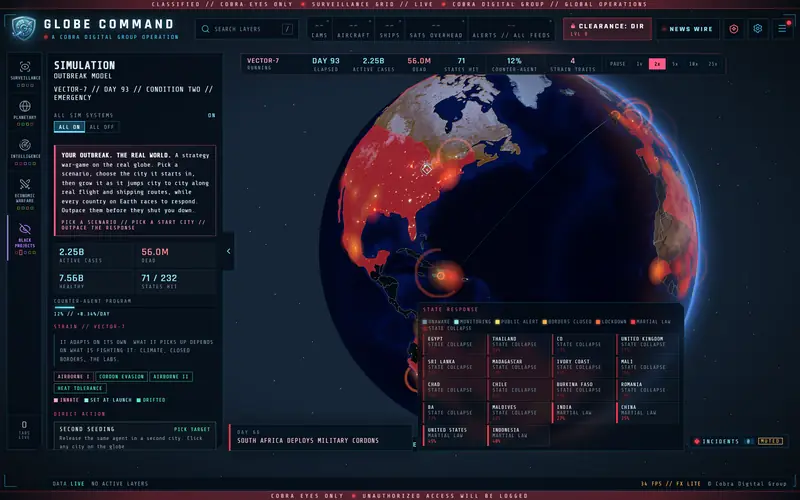Click the Public Alert legend swatch
This screenshot has height=500, width=800.
[x=497, y=322]
